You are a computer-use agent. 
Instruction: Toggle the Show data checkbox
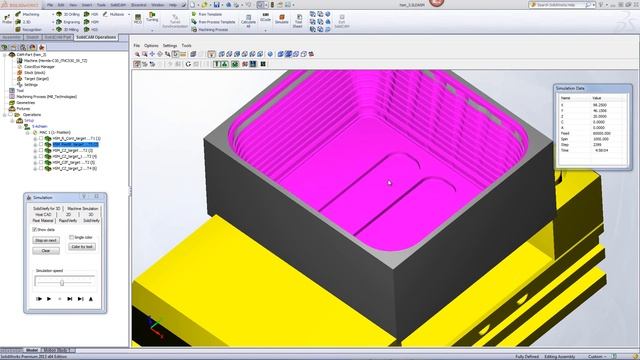point(35,230)
